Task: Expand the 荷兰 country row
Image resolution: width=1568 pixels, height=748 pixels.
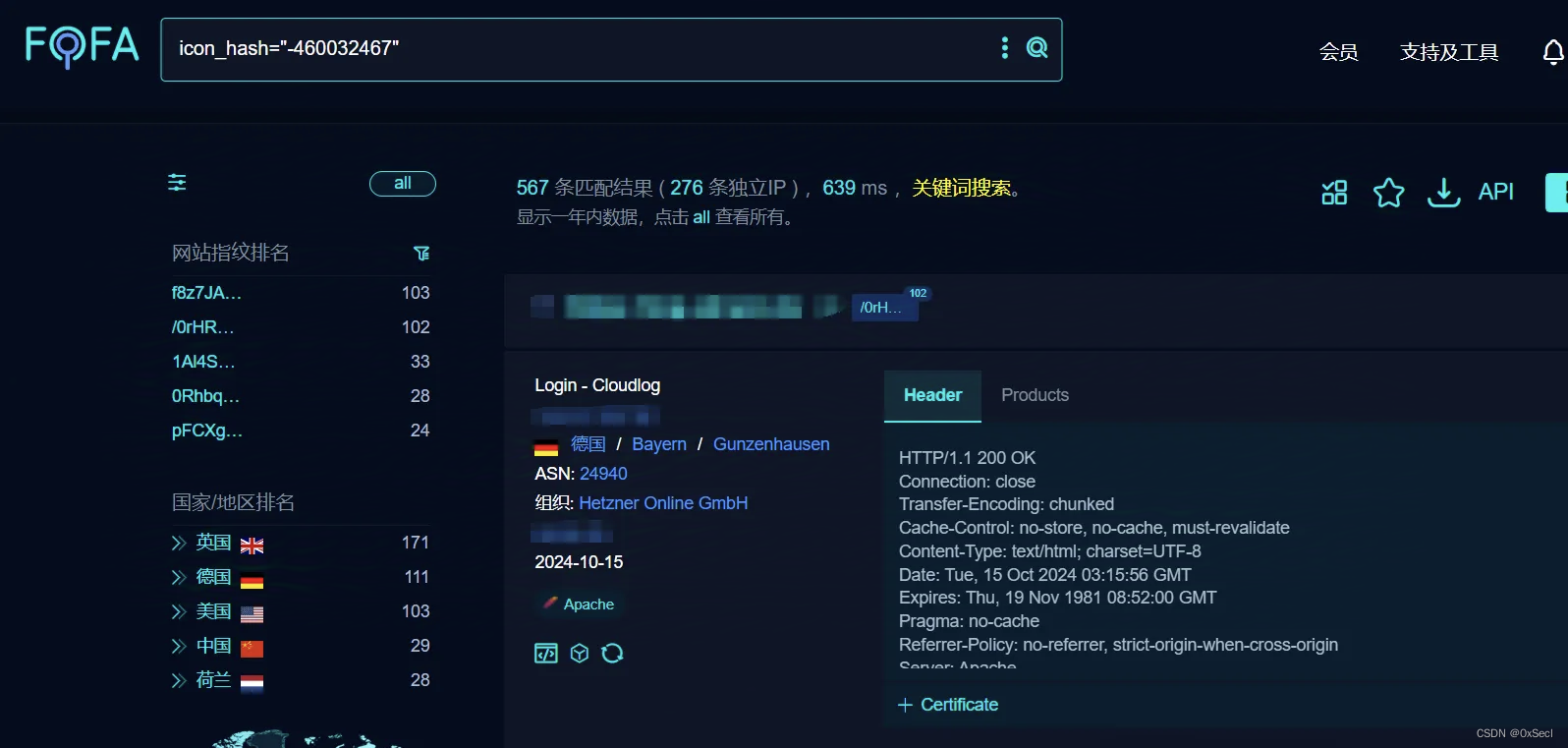Action: tap(179, 680)
